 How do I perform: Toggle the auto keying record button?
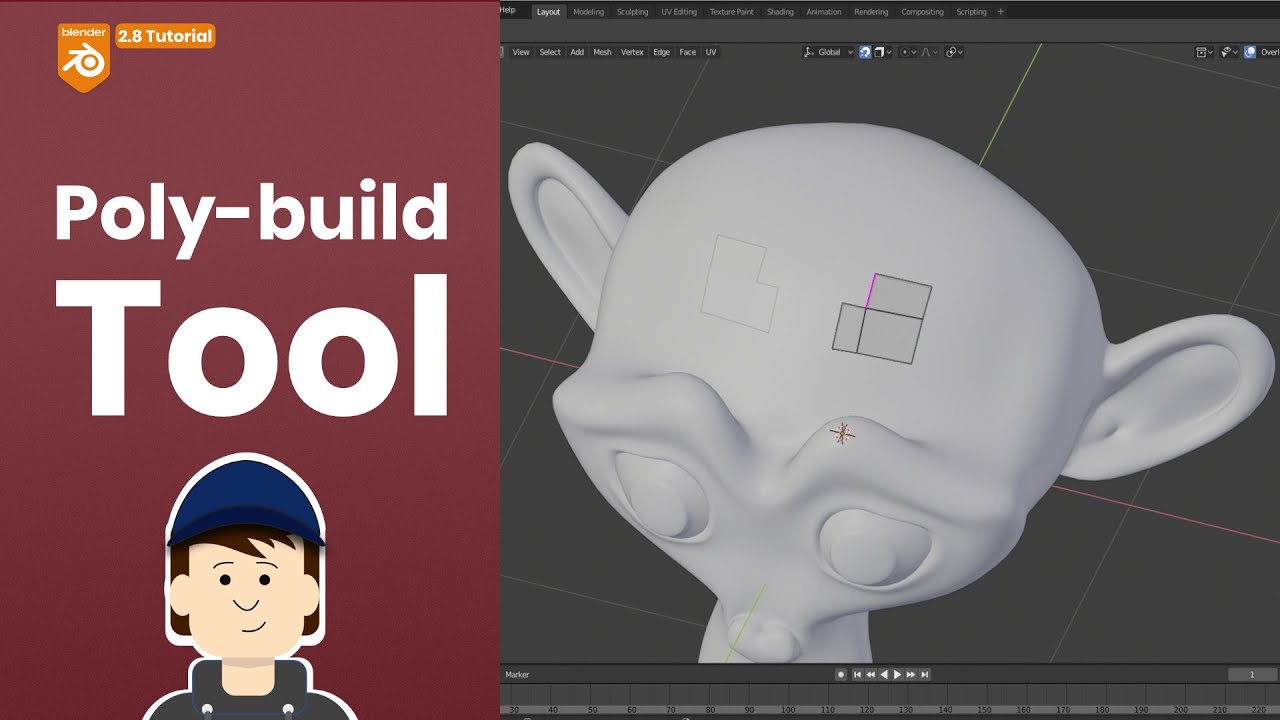pos(841,675)
